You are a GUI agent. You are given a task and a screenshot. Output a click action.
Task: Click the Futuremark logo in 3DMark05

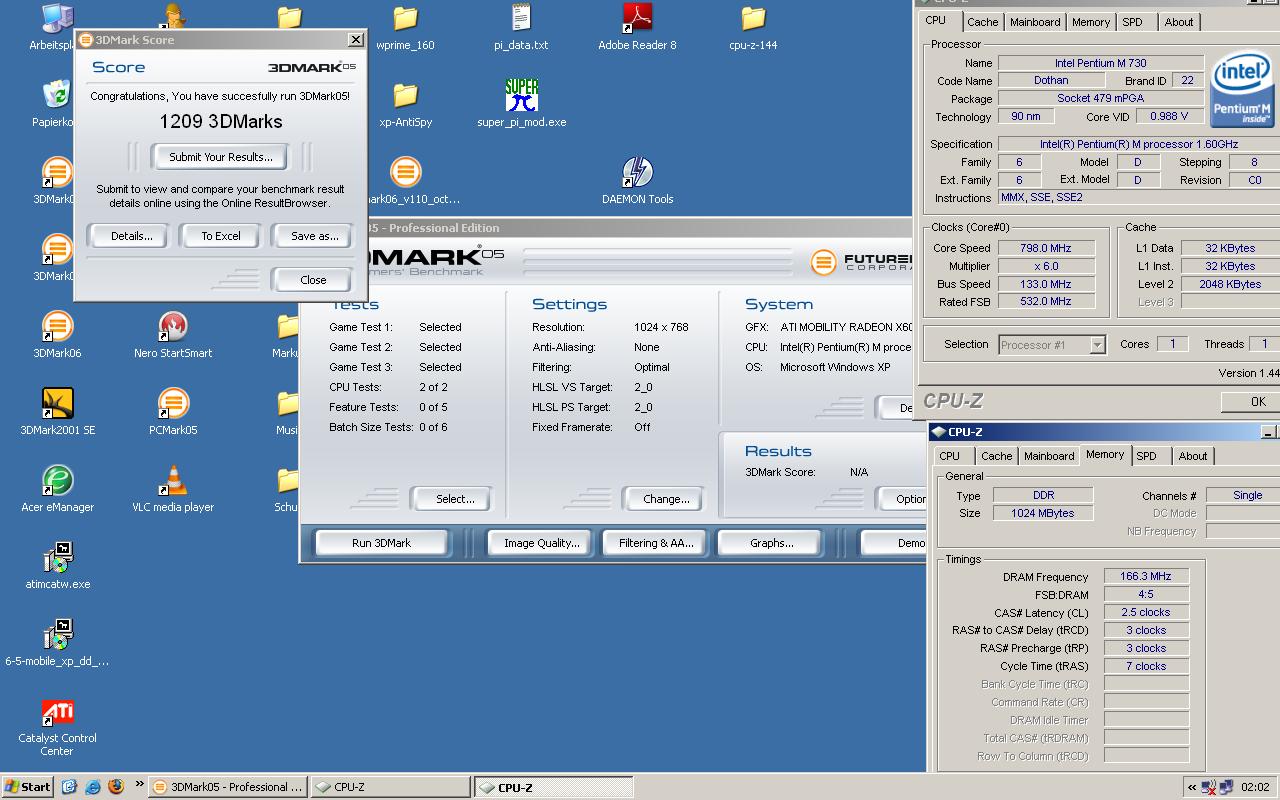[861, 262]
